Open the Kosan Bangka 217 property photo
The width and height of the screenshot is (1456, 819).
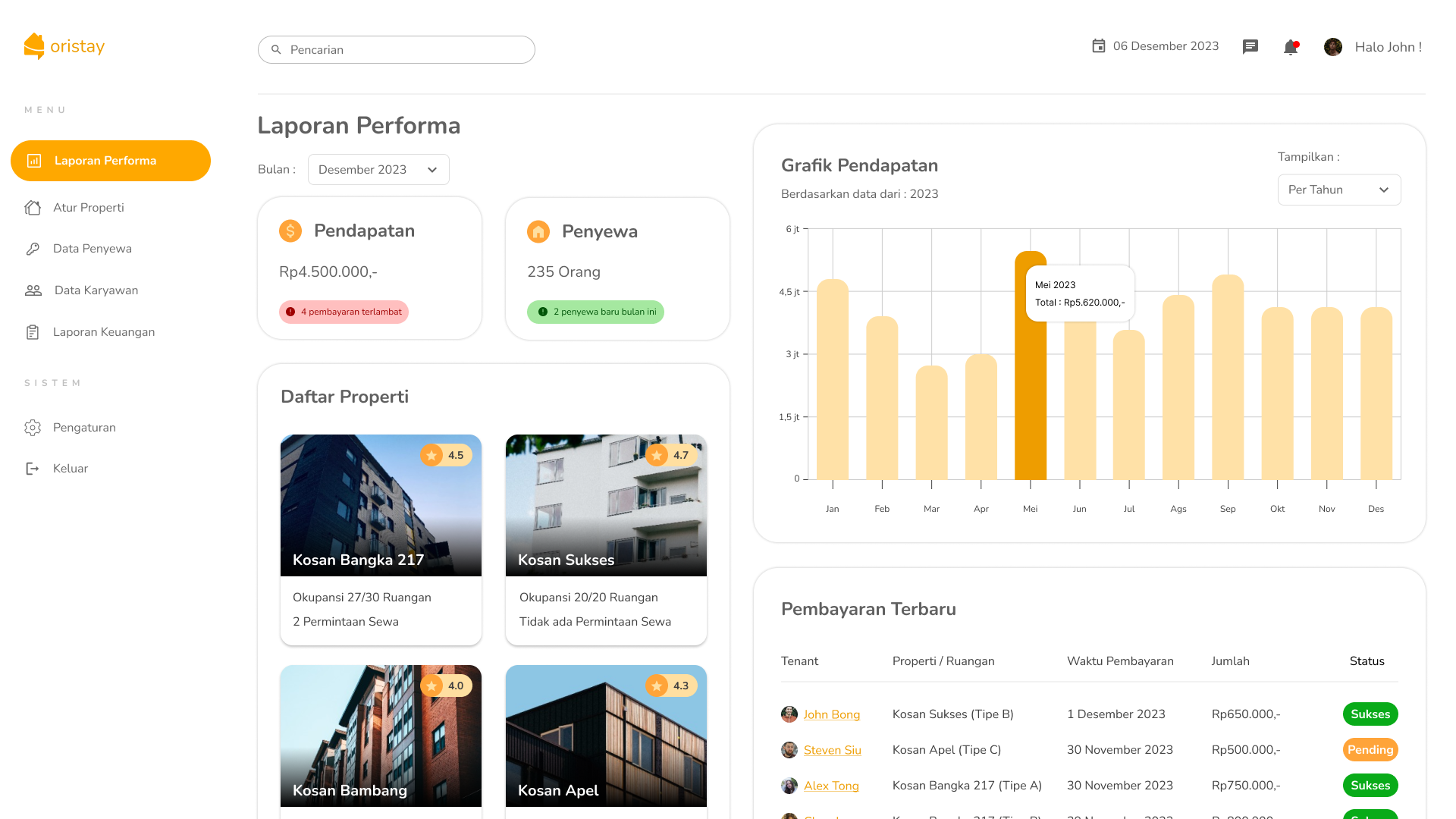[x=381, y=505]
